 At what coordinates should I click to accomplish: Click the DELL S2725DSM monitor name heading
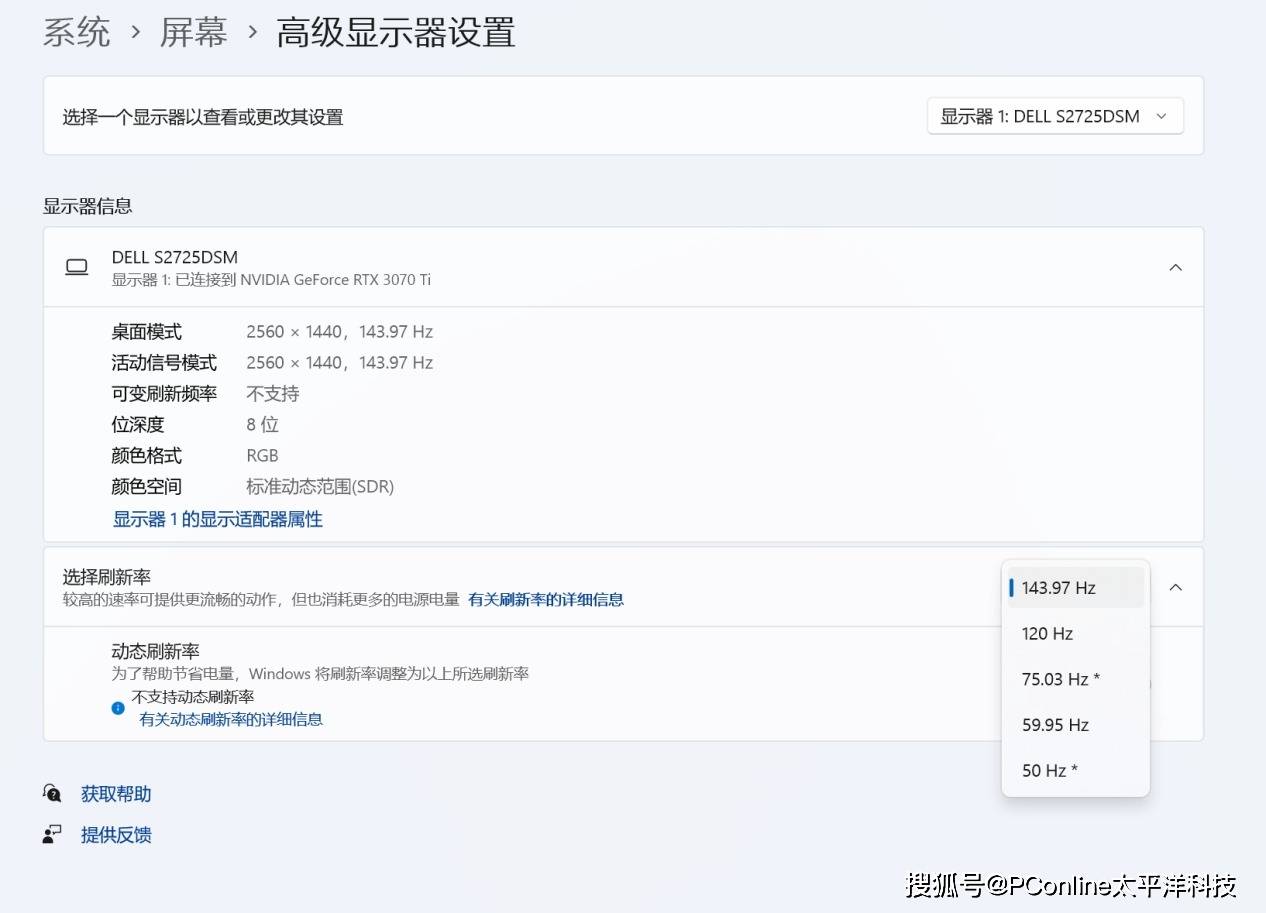point(175,257)
